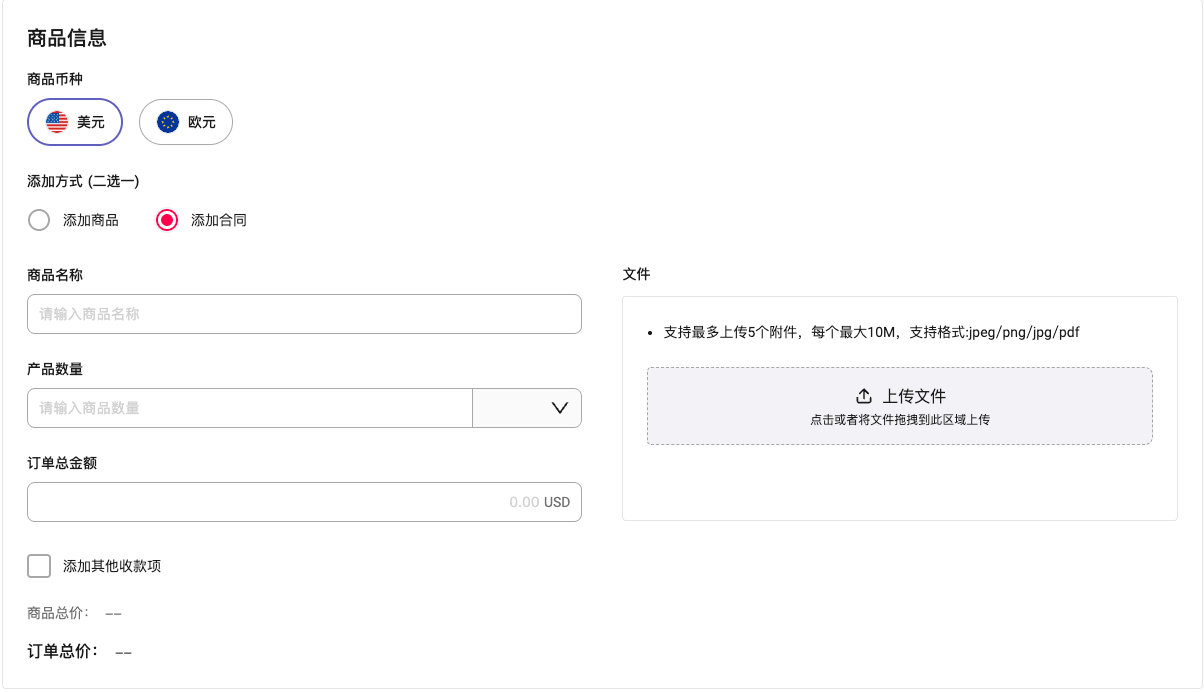The height and width of the screenshot is (692, 1204).
Task: Click the EU flag icon on 欧元 option
Action: pos(166,121)
